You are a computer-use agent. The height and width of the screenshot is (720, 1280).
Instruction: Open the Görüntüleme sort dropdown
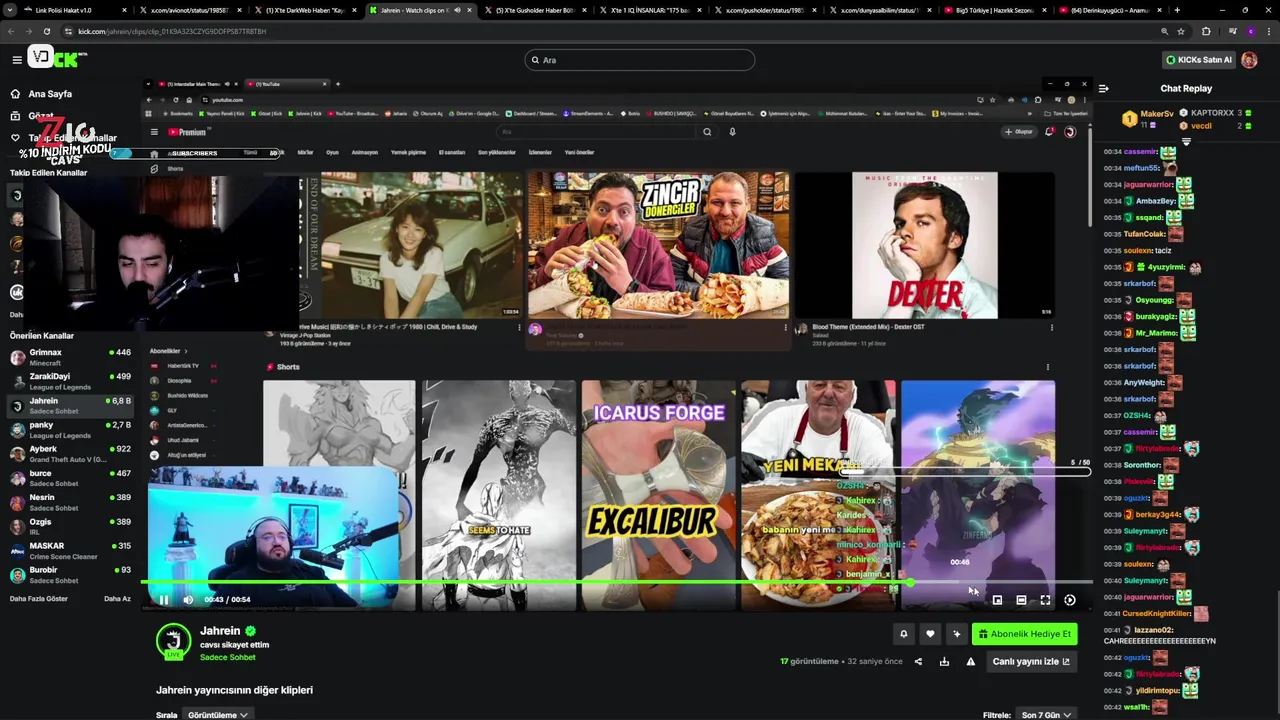[217, 715]
